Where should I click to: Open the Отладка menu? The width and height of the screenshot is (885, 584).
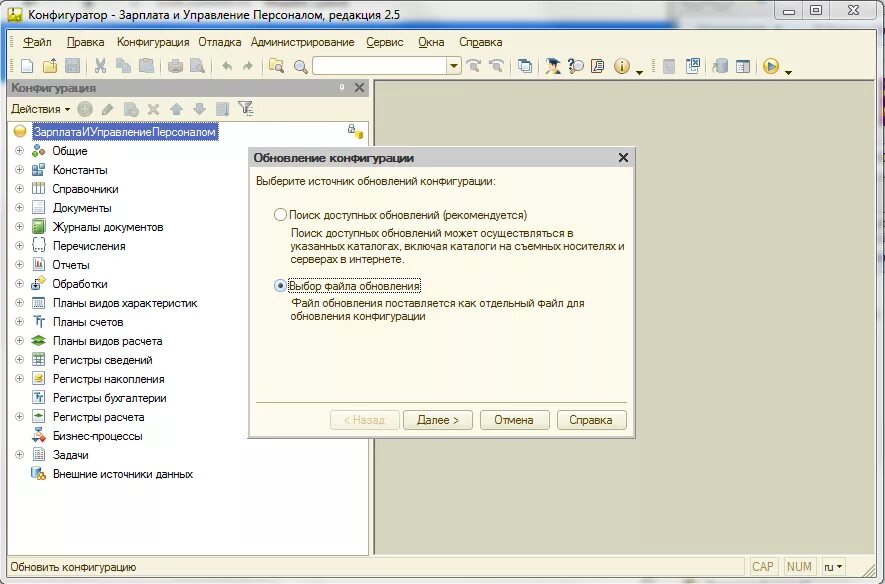pos(220,42)
